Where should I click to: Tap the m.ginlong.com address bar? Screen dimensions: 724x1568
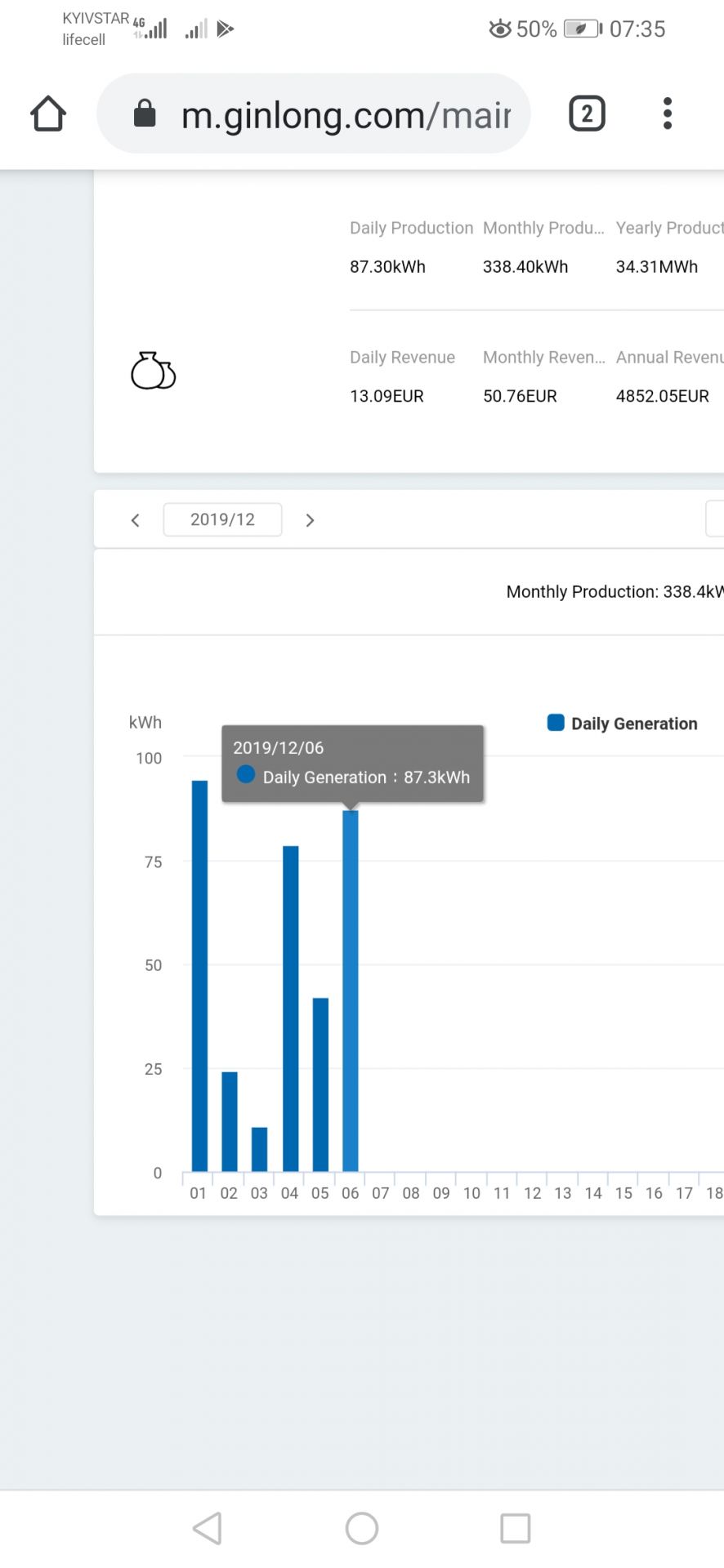[343, 114]
